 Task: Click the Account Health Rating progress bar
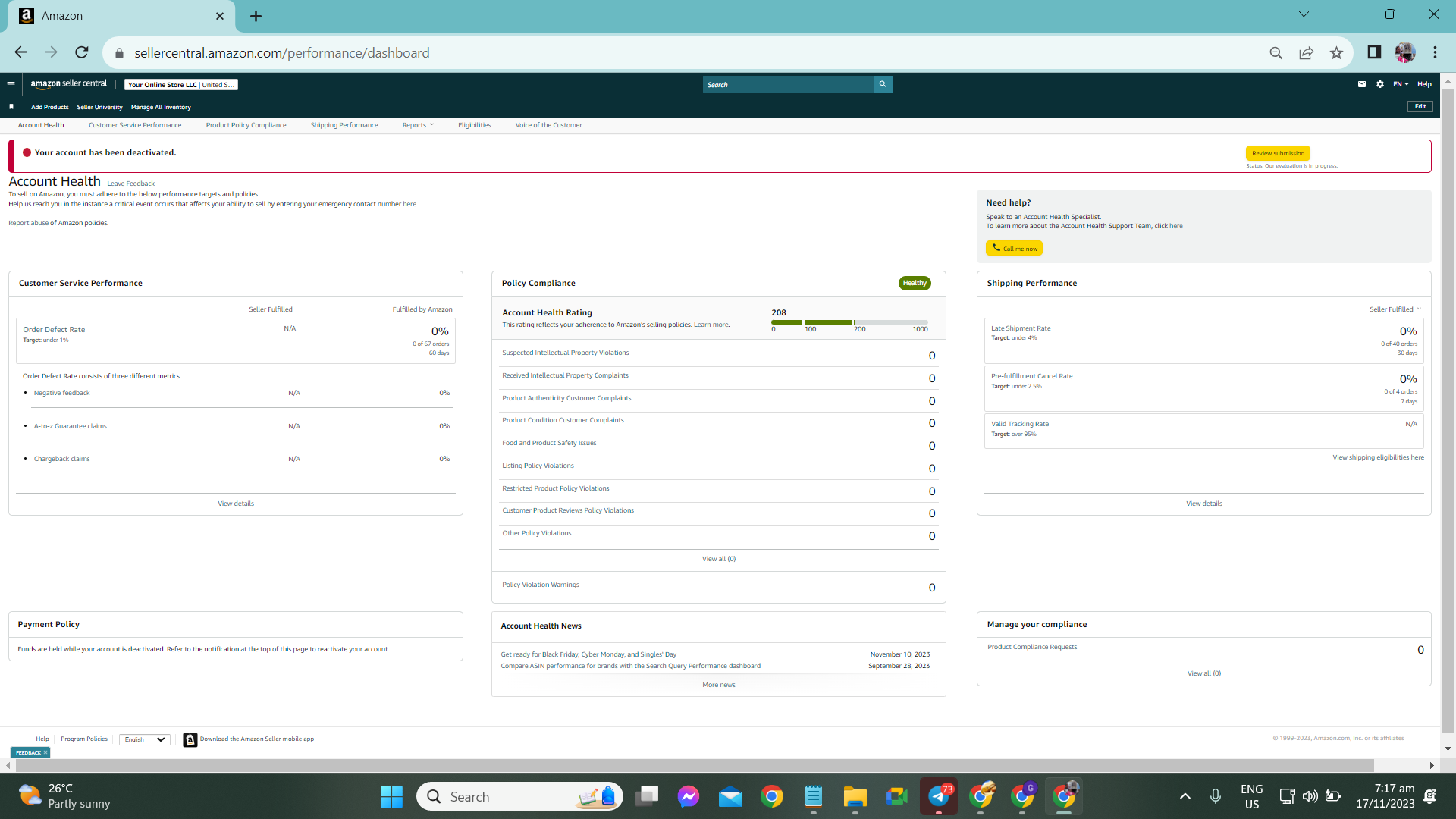pos(849,322)
